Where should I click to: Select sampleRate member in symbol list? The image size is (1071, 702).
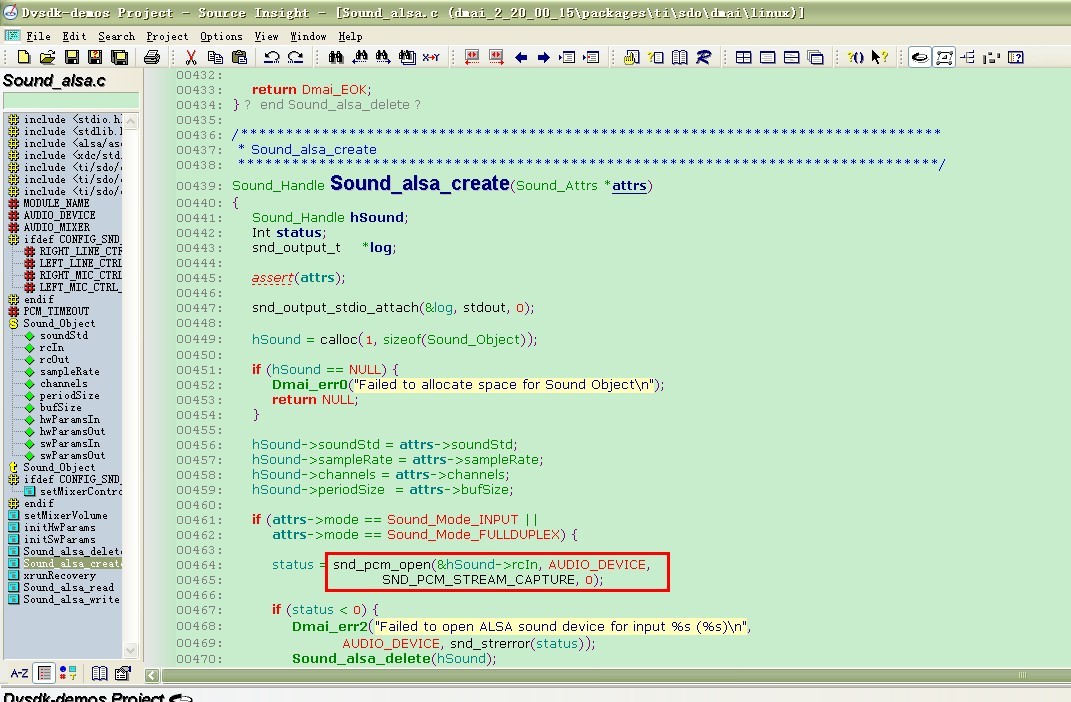pyautogui.click(x=70, y=371)
